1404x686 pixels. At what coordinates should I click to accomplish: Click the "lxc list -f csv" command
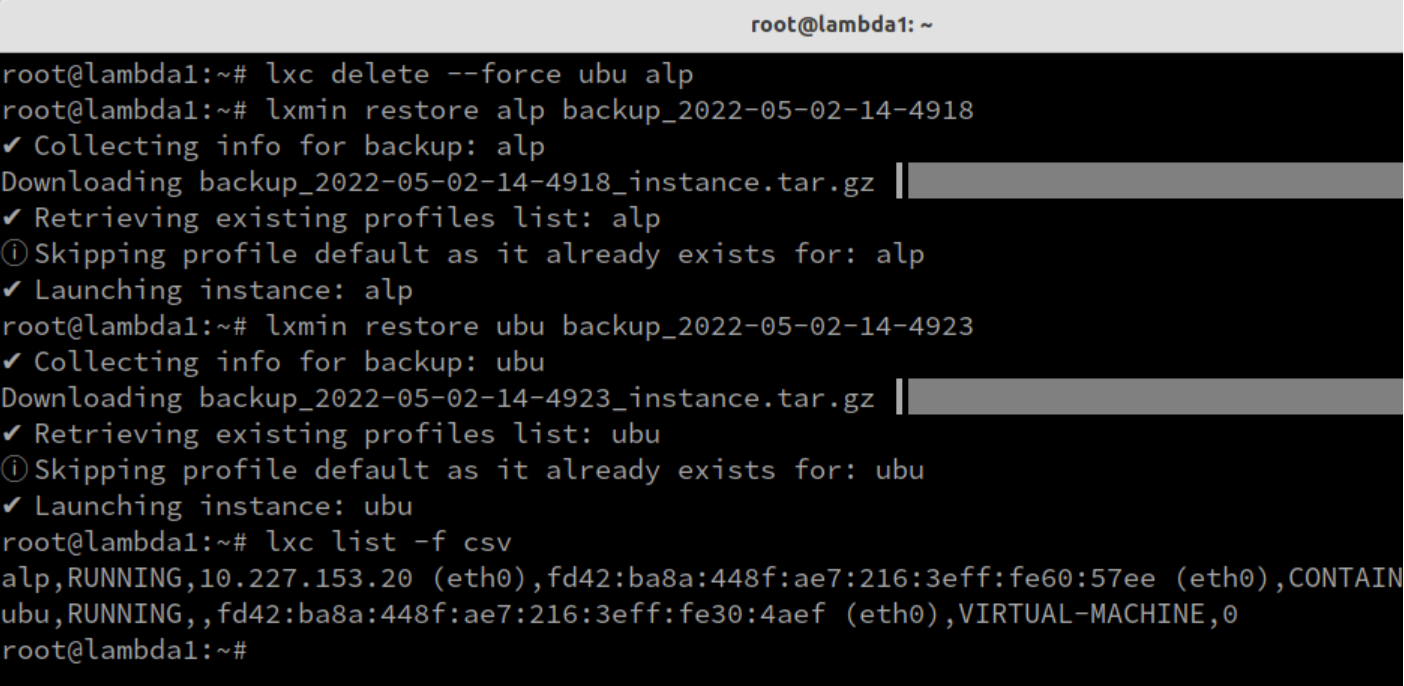388,542
